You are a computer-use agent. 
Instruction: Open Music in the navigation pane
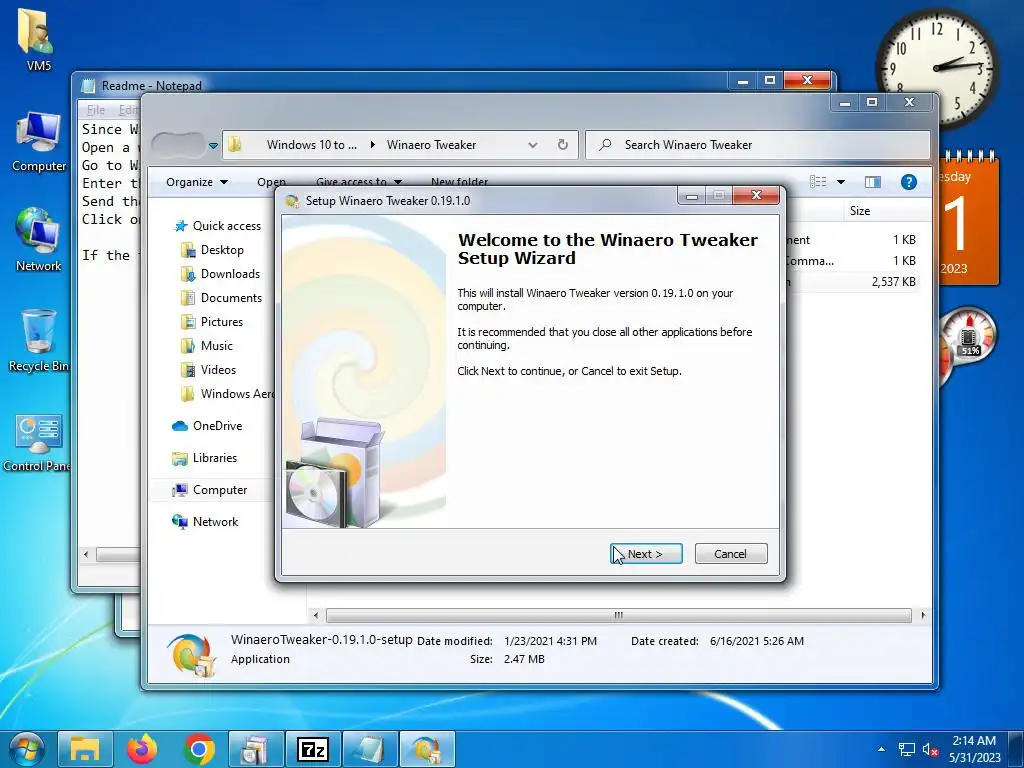pos(207,346)
